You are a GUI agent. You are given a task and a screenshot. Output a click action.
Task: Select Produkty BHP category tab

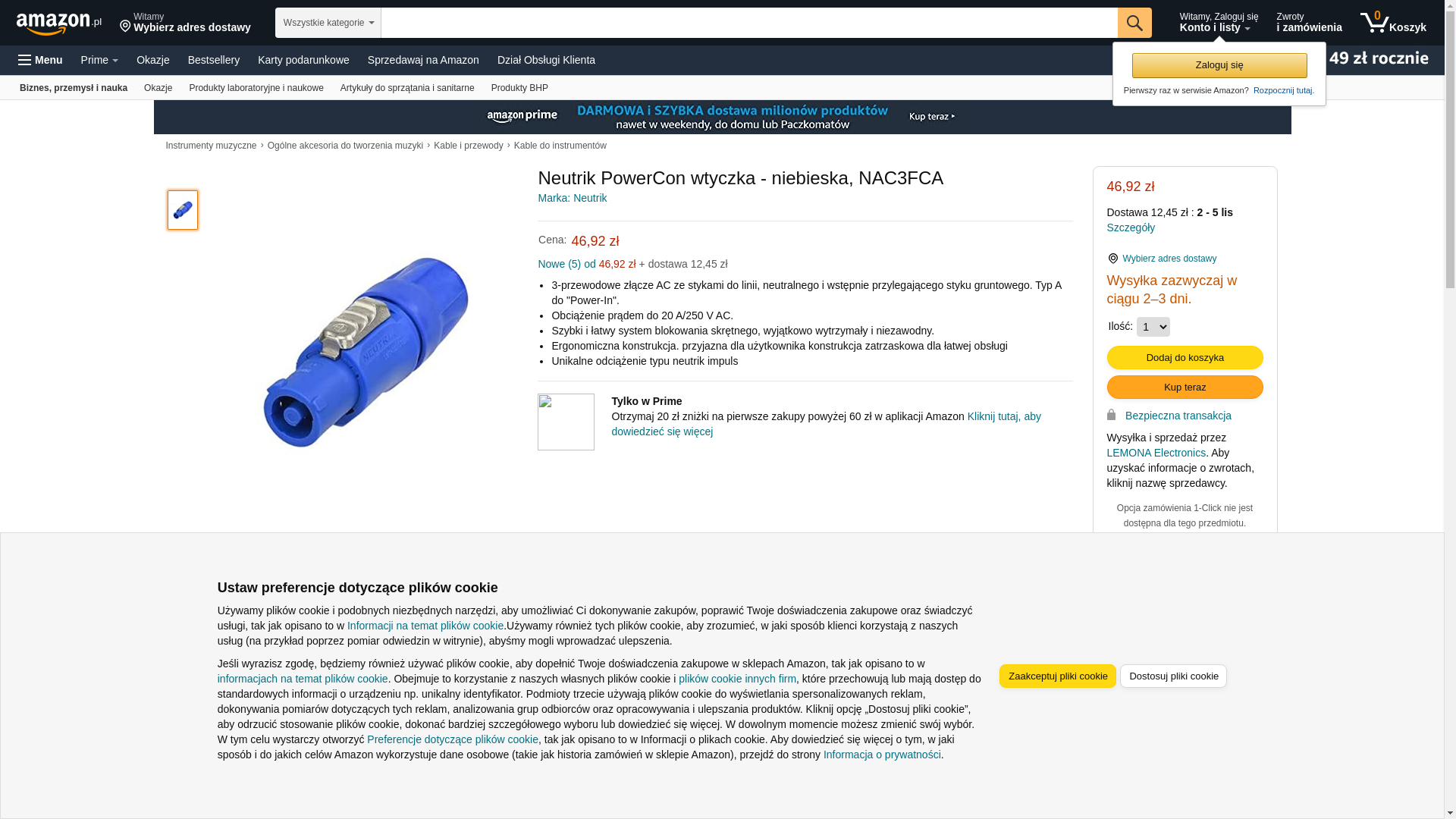click(519, 88)
